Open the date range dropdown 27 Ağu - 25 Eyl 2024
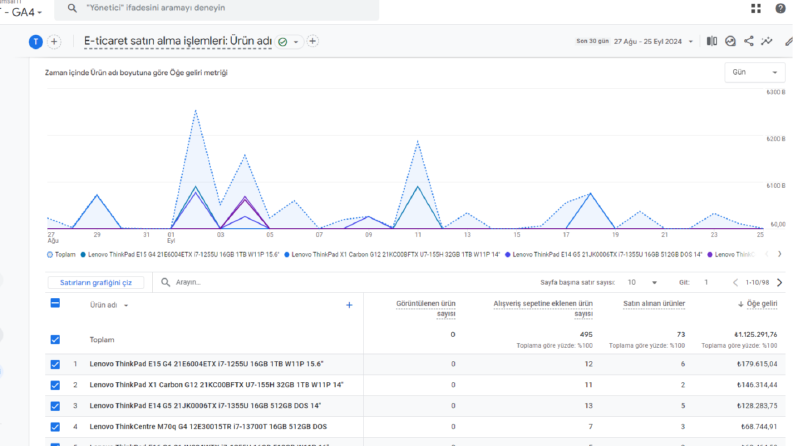 (653, 41)
